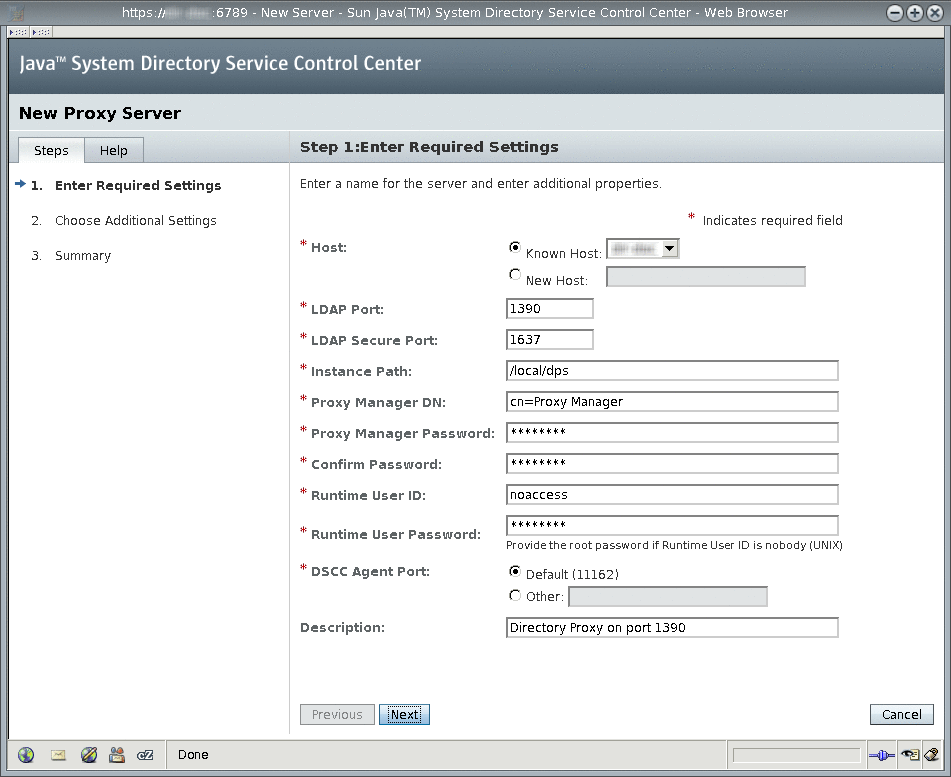Click the 'Indicates required field' note
The width and height of the screenshot is (951, 777).
tap(772, 221)
